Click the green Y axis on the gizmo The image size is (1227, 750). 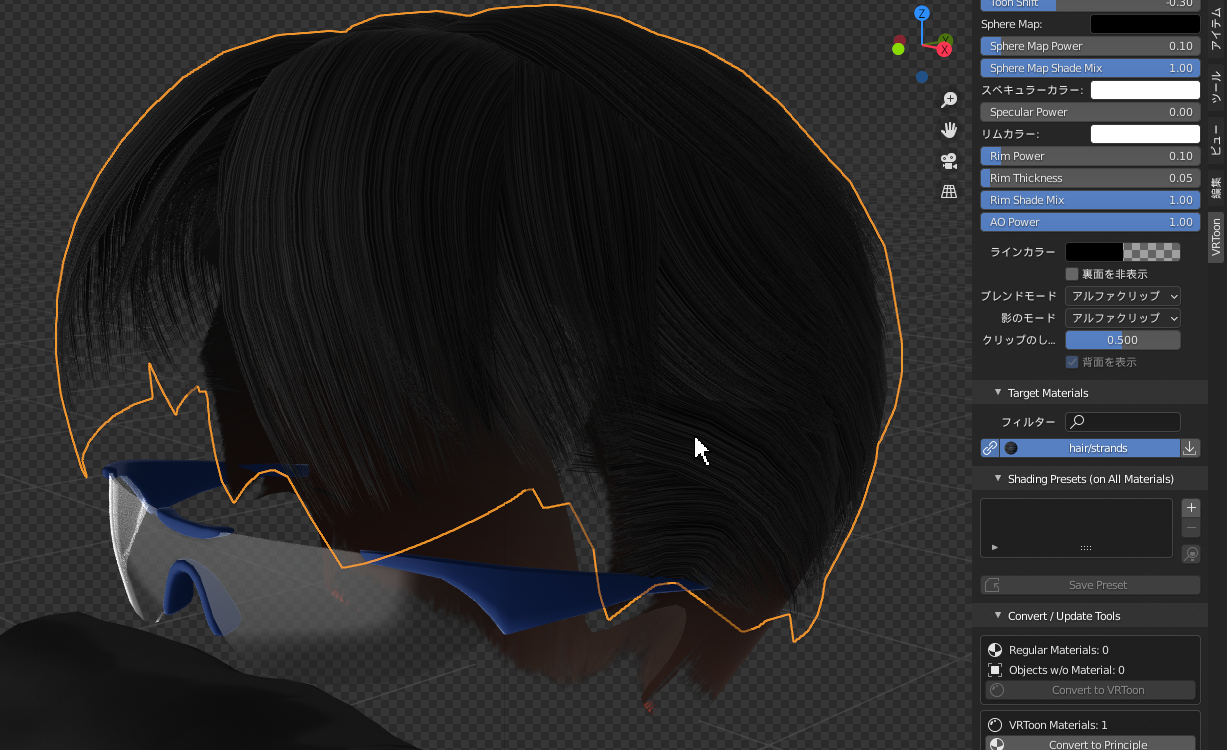[945, 40]
